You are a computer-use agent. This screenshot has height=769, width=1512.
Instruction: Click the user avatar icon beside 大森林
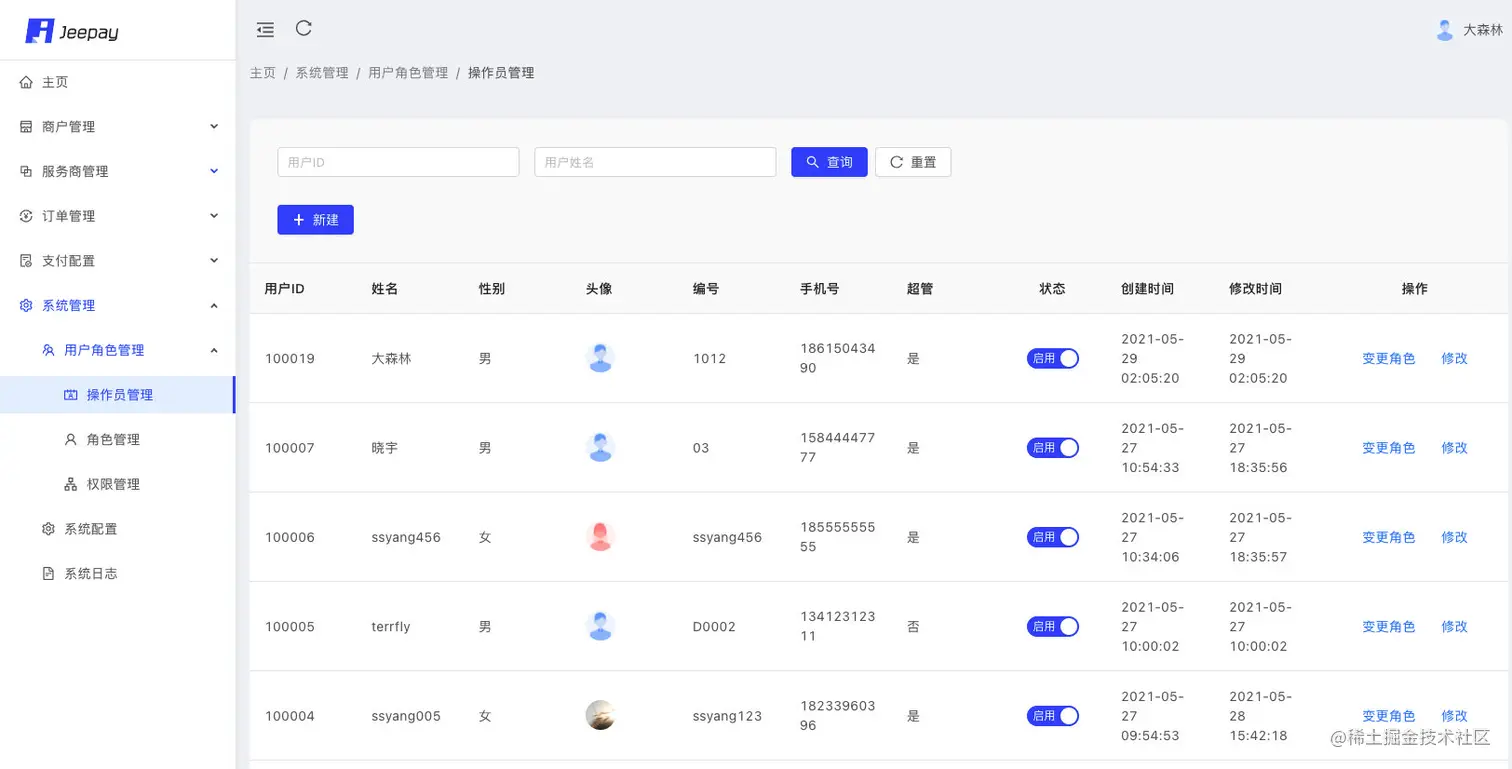(x=1444, y=30)
